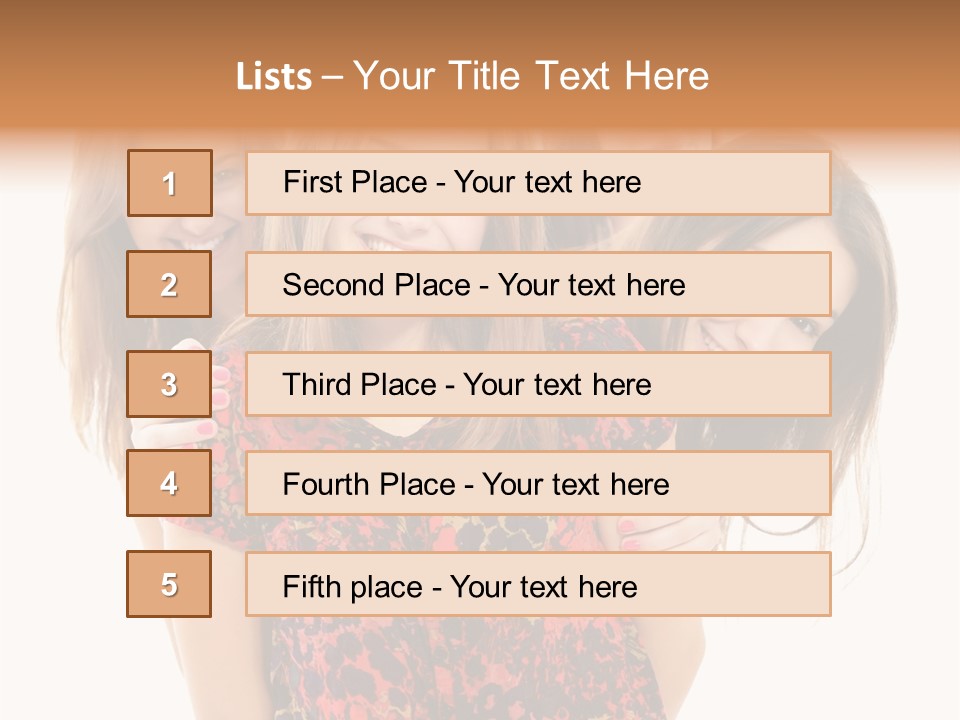The height and width of the screenshot is (720, 960).
Task: Select the Your Title Text Here heading
Action: click(x=531, y=76)
